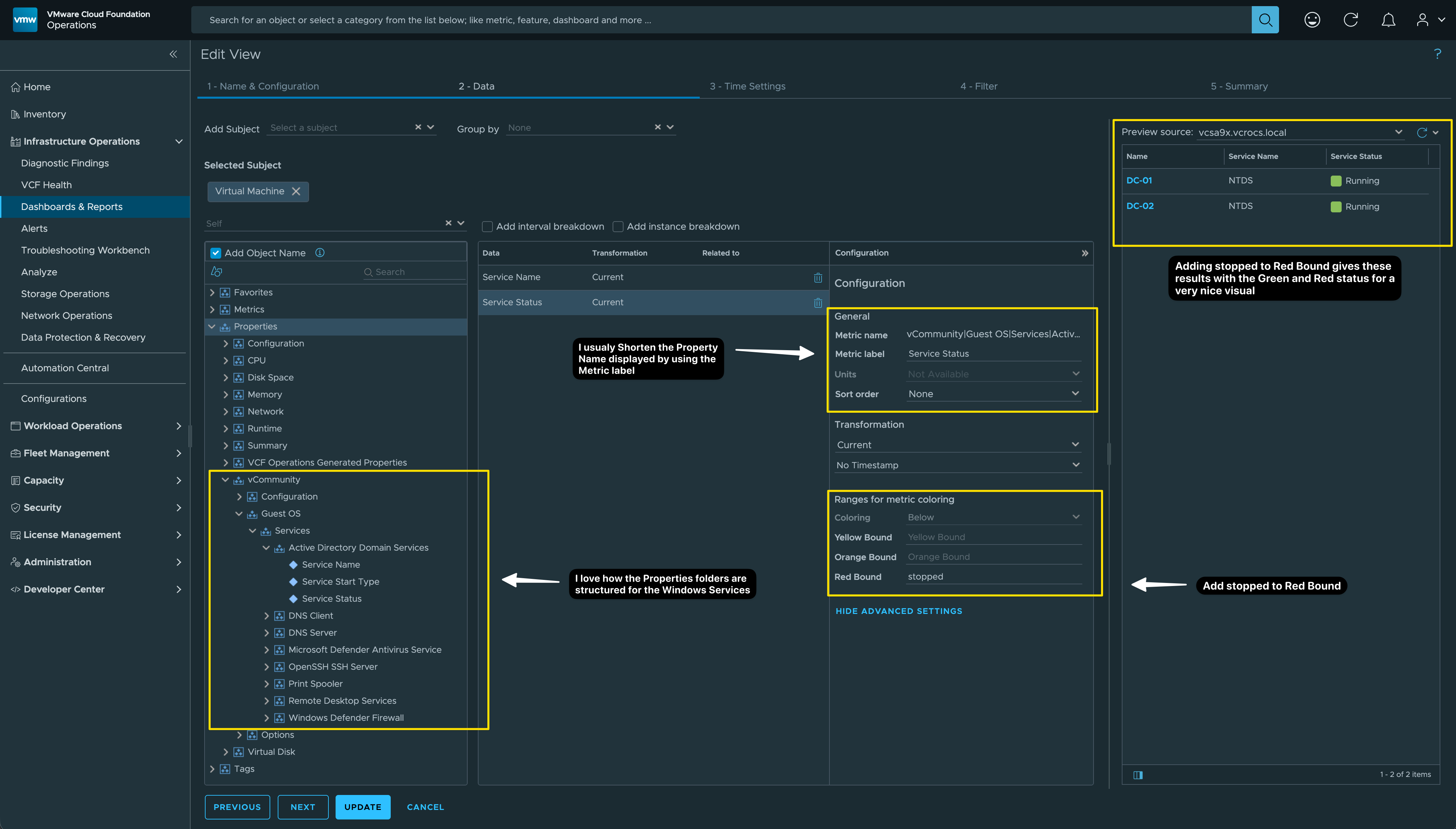
Task: Collapse the Configuration panel with double chevron
Action: point(1085,253)
